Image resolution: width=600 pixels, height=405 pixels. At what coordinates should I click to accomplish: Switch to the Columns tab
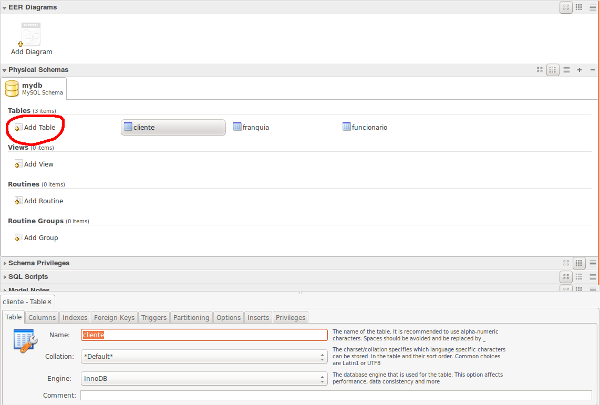click(42, 317)
